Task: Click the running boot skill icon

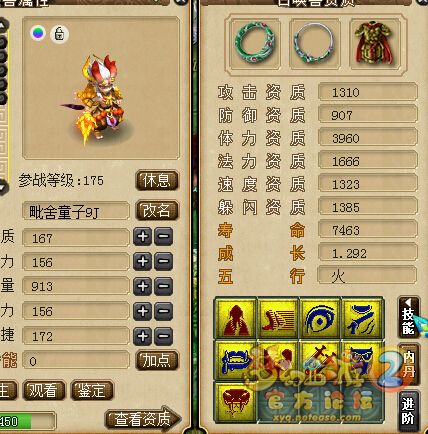Action: tap(278, 319)
